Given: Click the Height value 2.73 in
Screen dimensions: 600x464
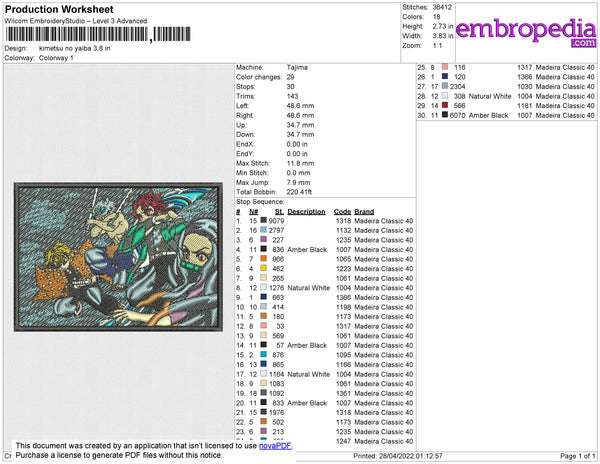Looking at the screenshot, I should click(x=443, y=26).
